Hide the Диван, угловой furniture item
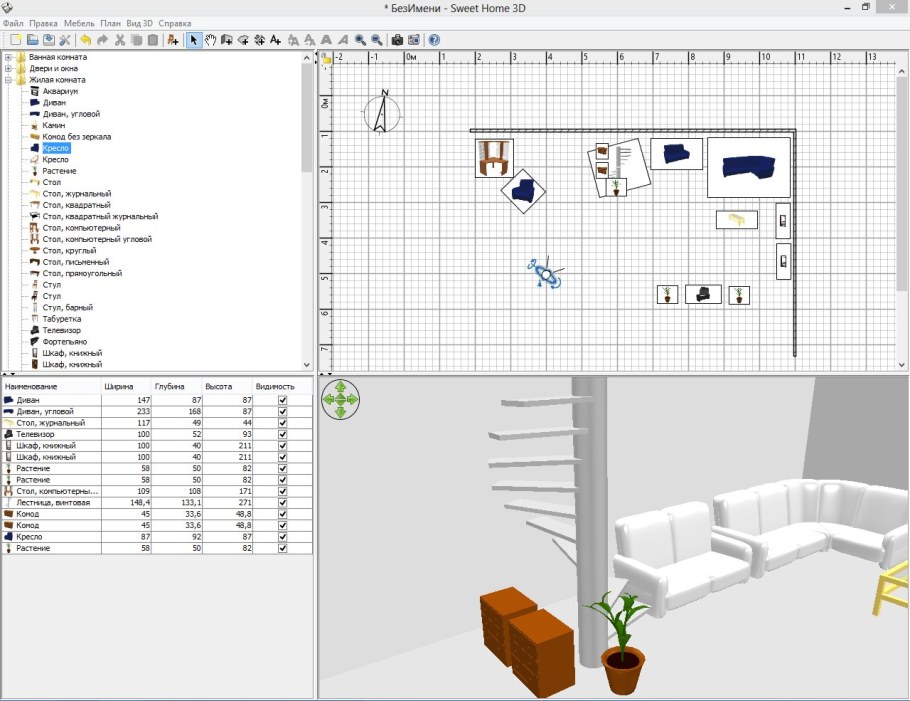910x701 pixels. click(283, 411)
